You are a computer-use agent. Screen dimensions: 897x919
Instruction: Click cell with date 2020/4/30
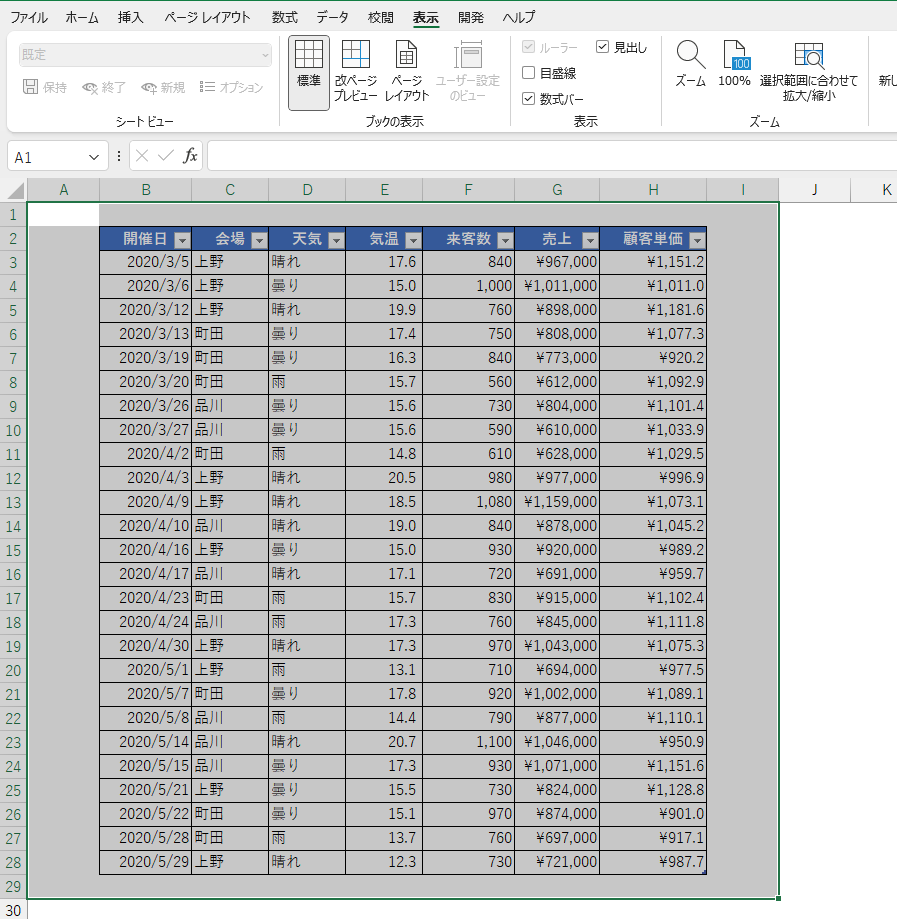tap(145, 646)
